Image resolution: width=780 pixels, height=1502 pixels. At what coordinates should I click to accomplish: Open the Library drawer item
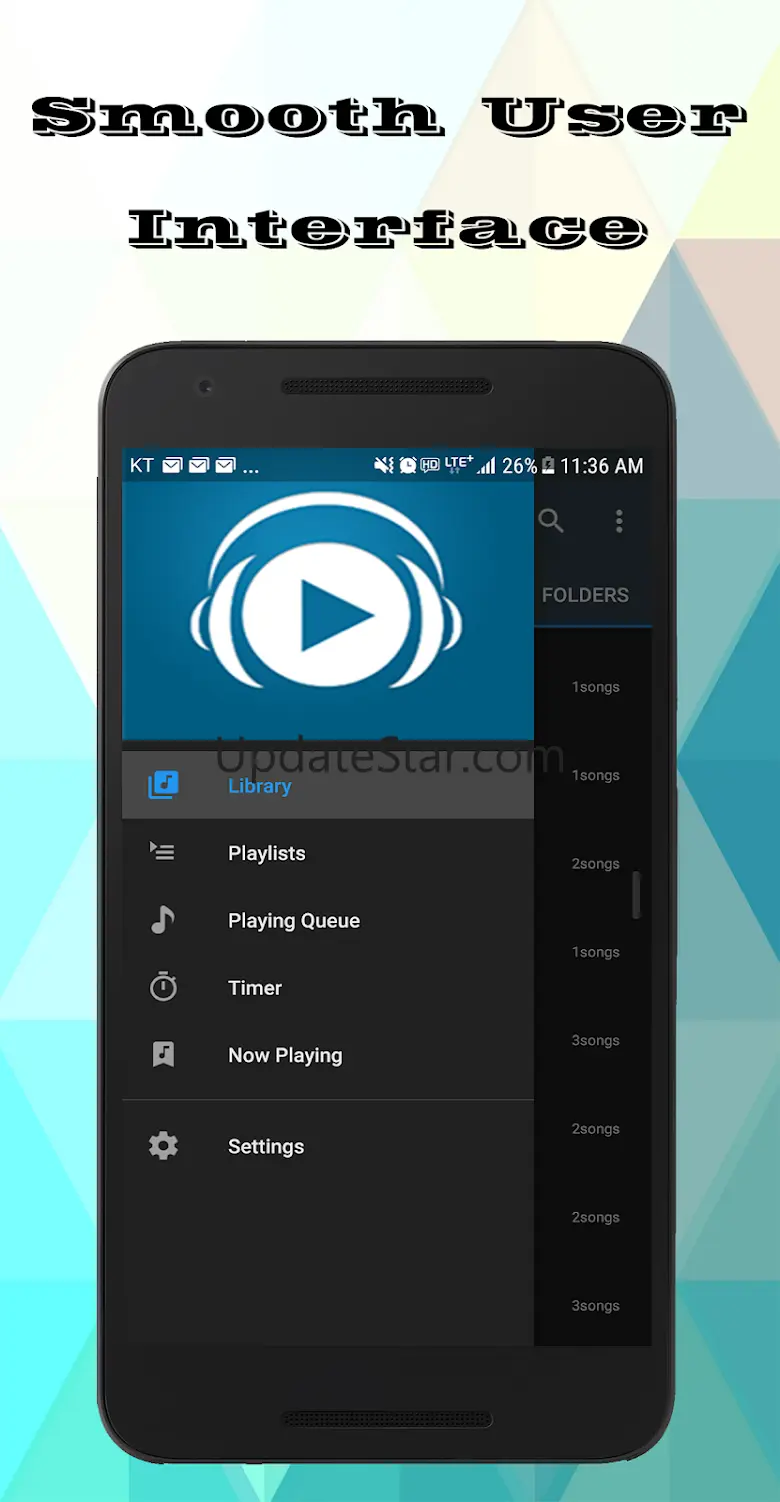tap(328, 785)
